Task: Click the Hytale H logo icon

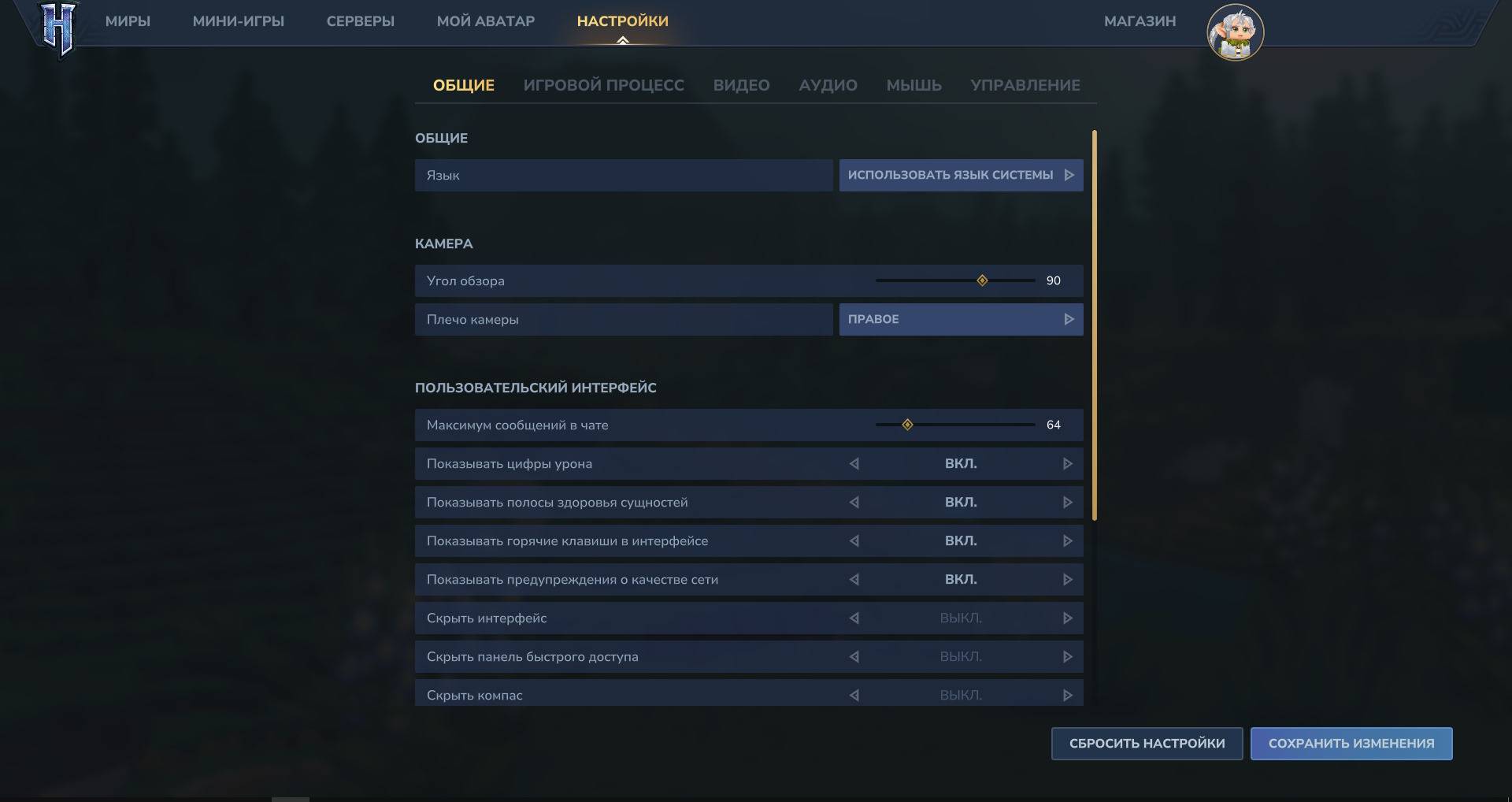Action: [59, 30]
